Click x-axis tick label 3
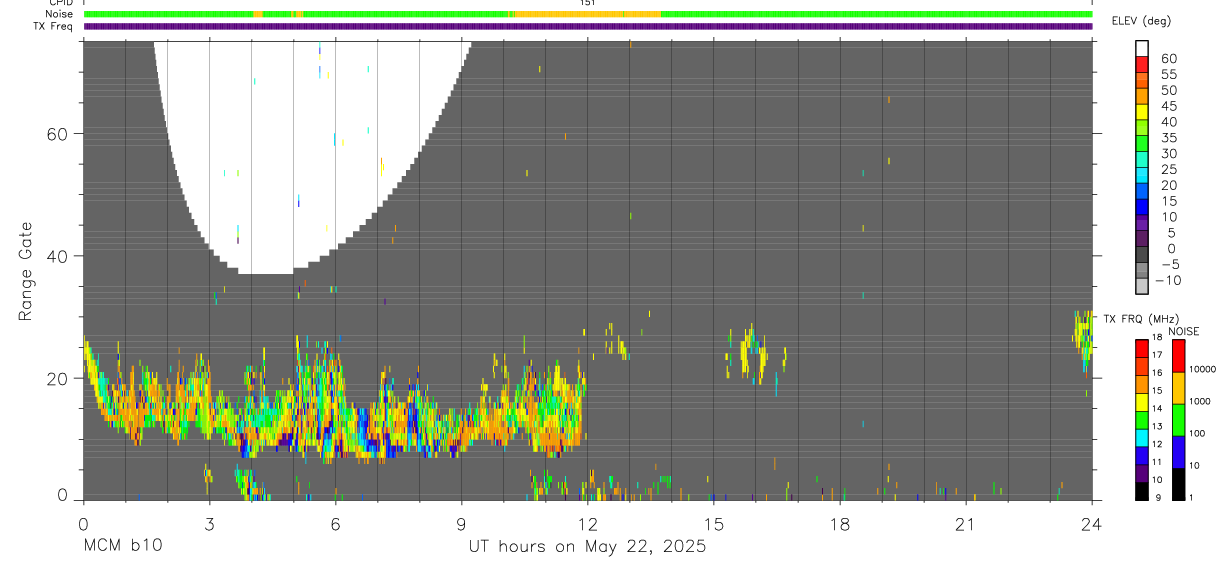1228x567 pixels. tap(209, 523)
